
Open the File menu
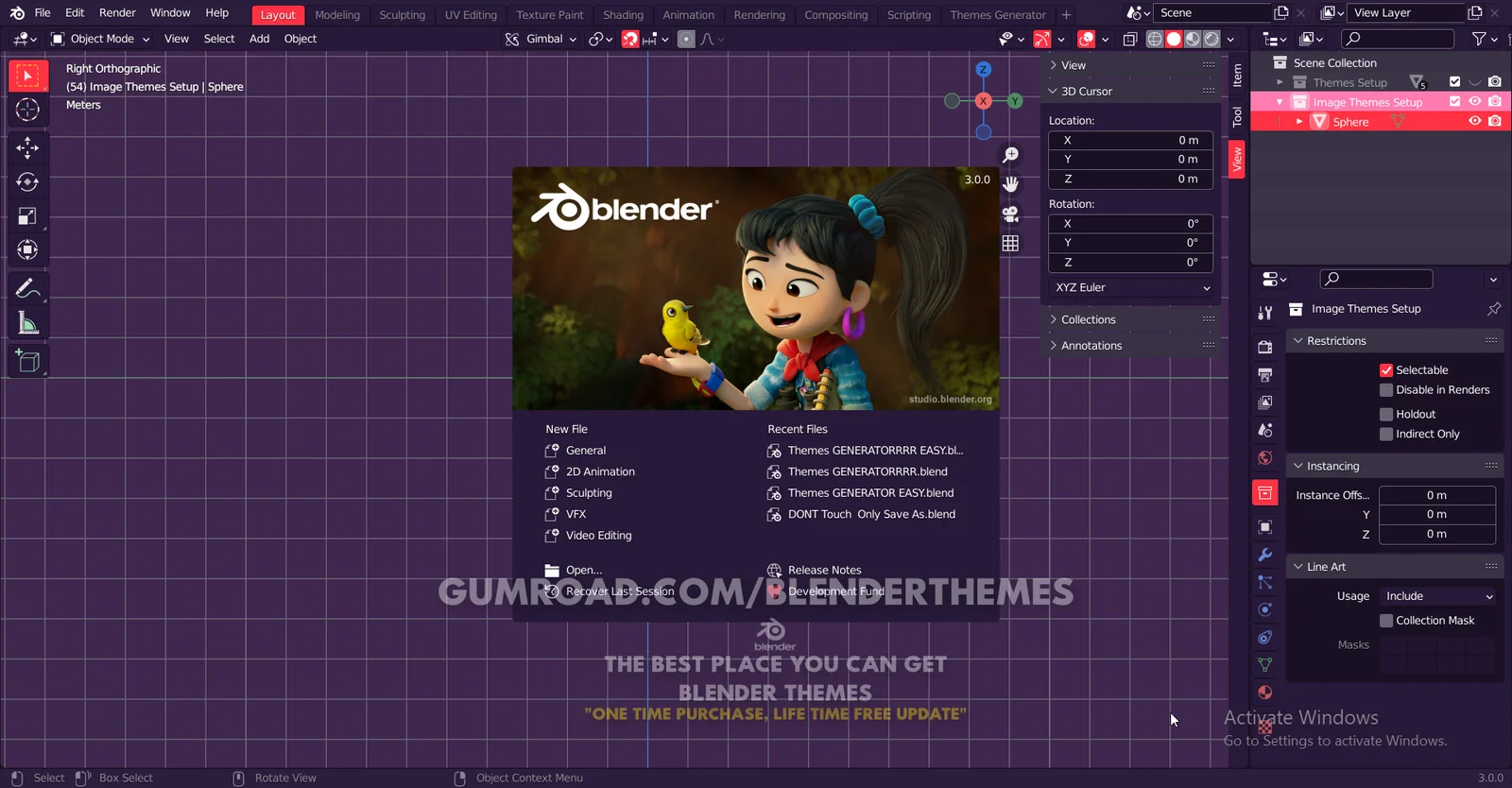coord(43,13)
